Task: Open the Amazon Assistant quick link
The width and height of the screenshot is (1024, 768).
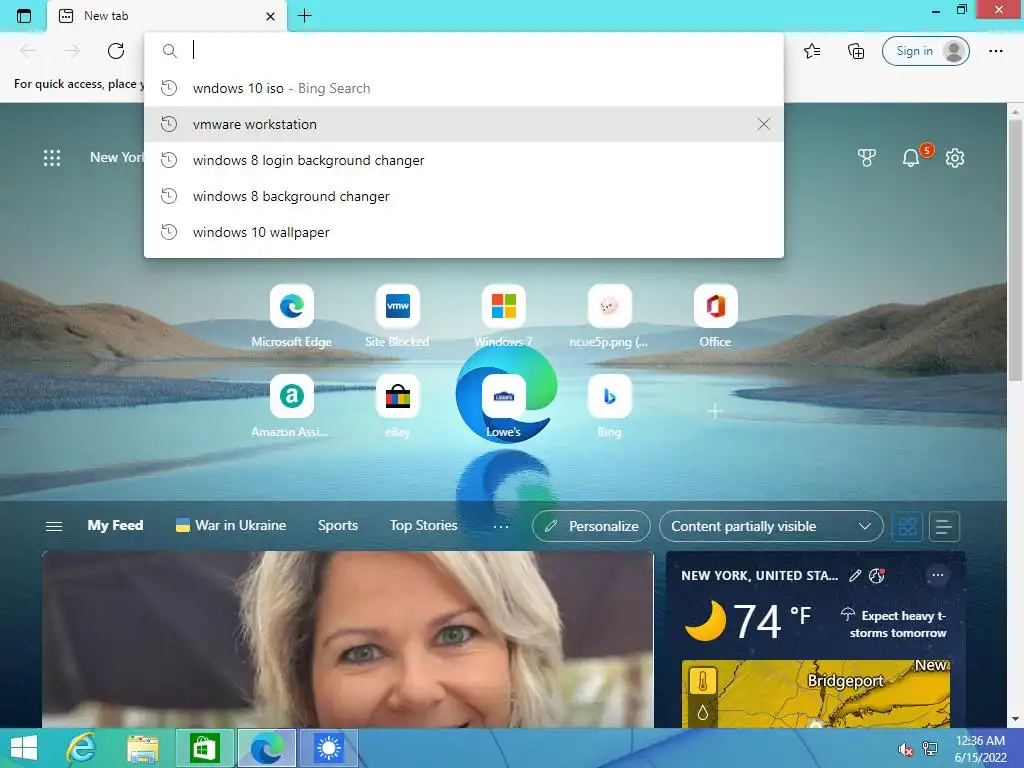Action: pyautogui.click(x=291, y=407)
